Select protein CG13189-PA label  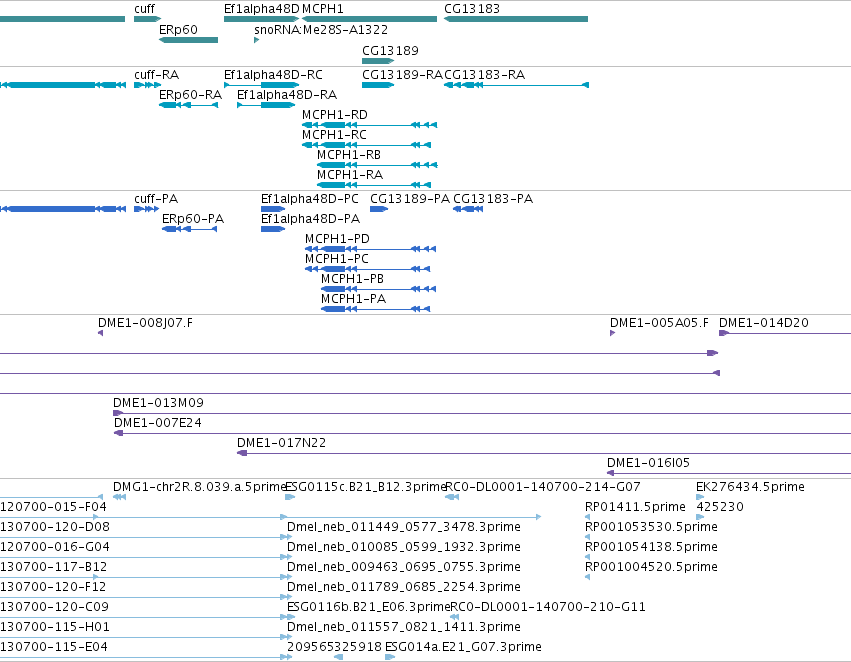pyautogui.click(x=410, y=199)
